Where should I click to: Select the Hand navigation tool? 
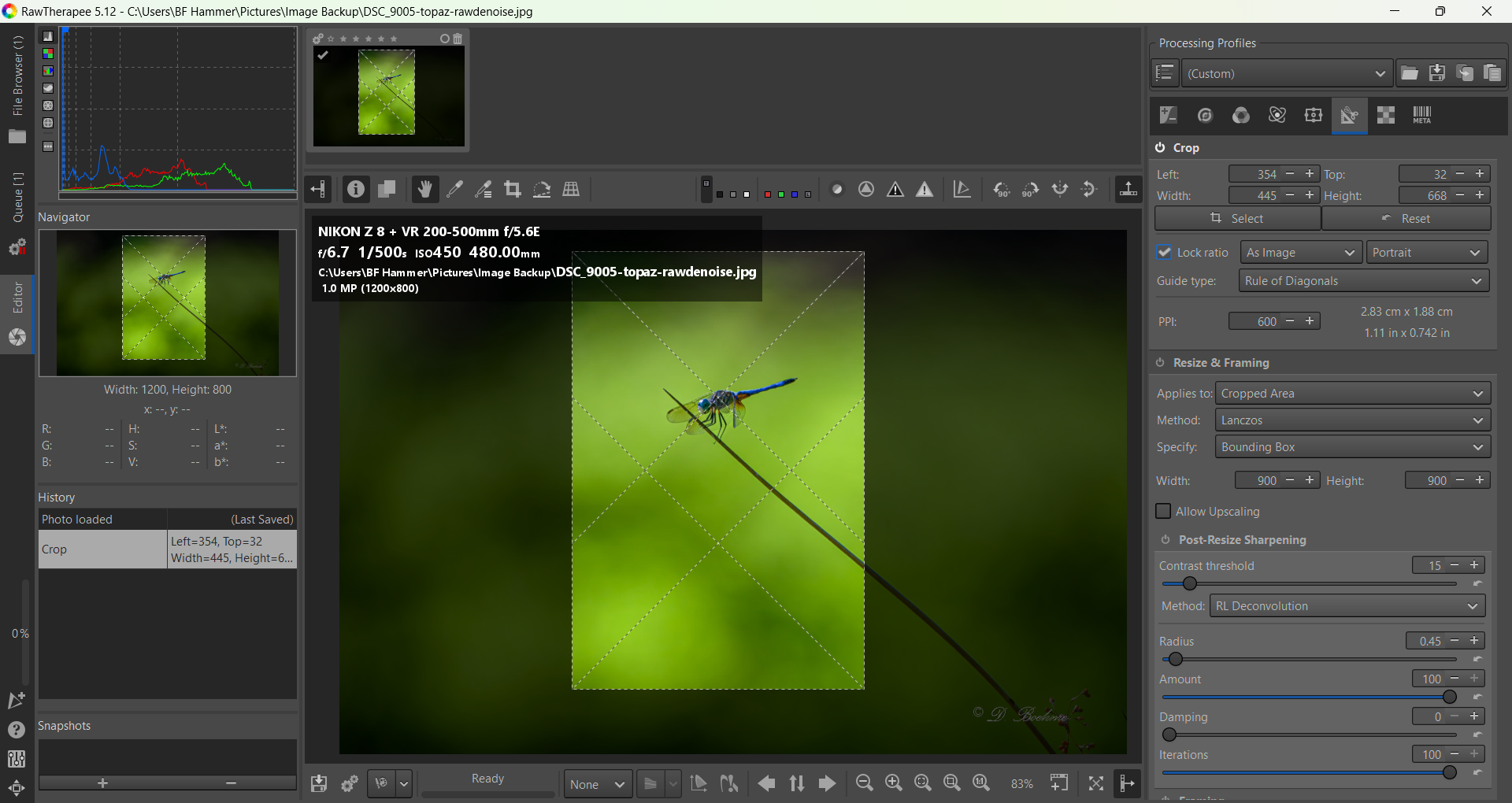424,189
